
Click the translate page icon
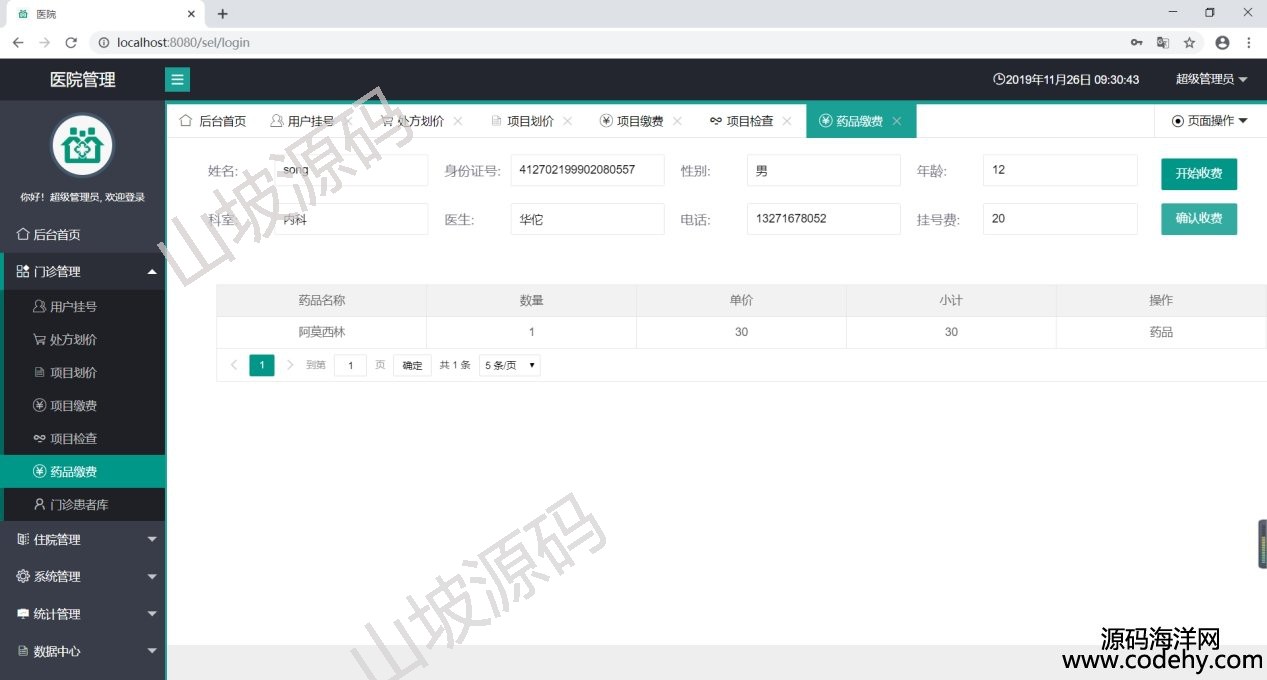point(1163,43)
